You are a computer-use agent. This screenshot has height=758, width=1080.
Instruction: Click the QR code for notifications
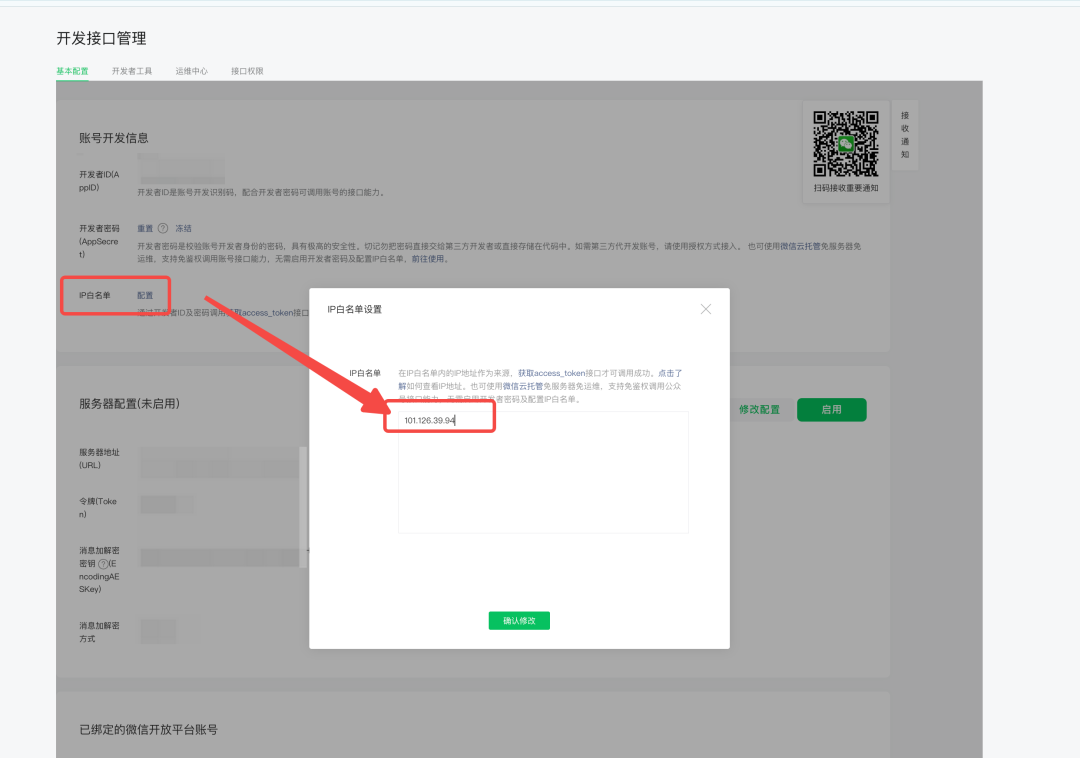(x=845, y=144)
